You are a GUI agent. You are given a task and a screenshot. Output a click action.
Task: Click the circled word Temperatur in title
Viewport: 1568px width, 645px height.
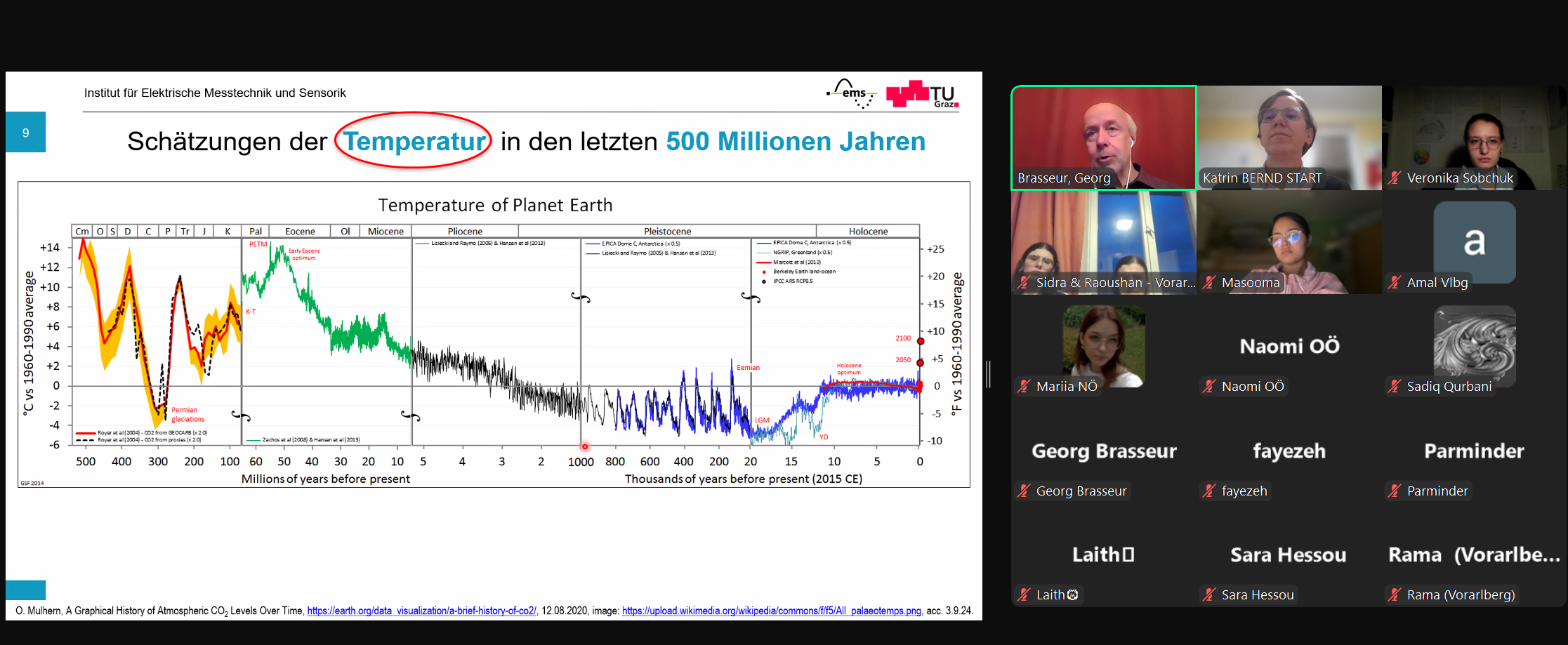pyautogui.click(x=414, y=141)
